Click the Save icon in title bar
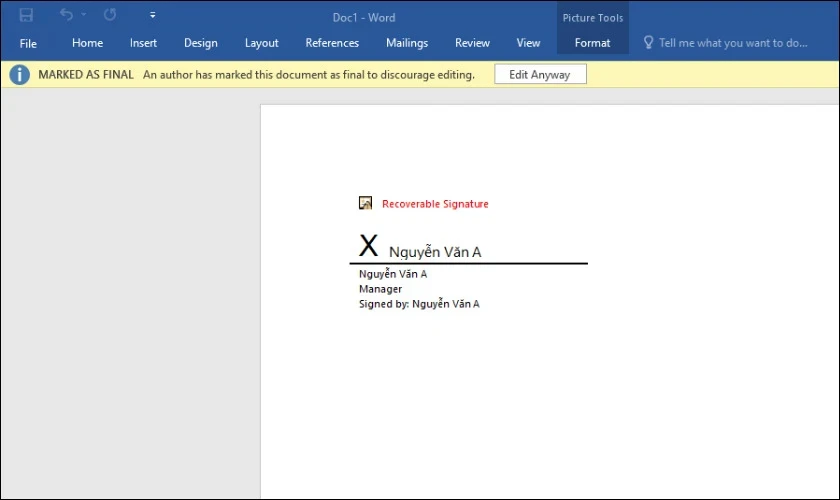The image size is (840, 500). pyautogui.click(x=27, y=15)
